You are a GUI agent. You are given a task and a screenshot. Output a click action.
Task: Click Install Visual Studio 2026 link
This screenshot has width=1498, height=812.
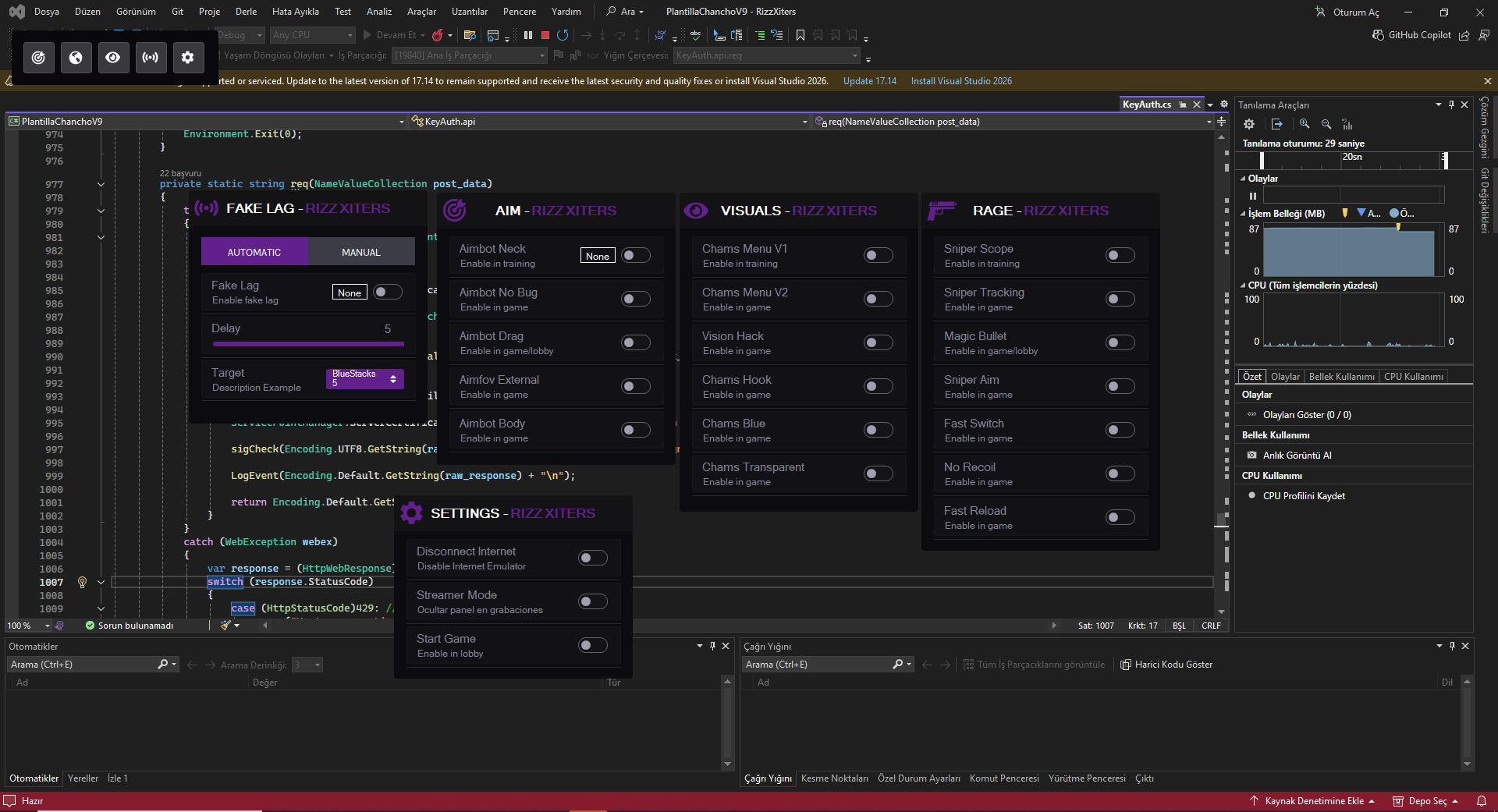tap(961, 81)
